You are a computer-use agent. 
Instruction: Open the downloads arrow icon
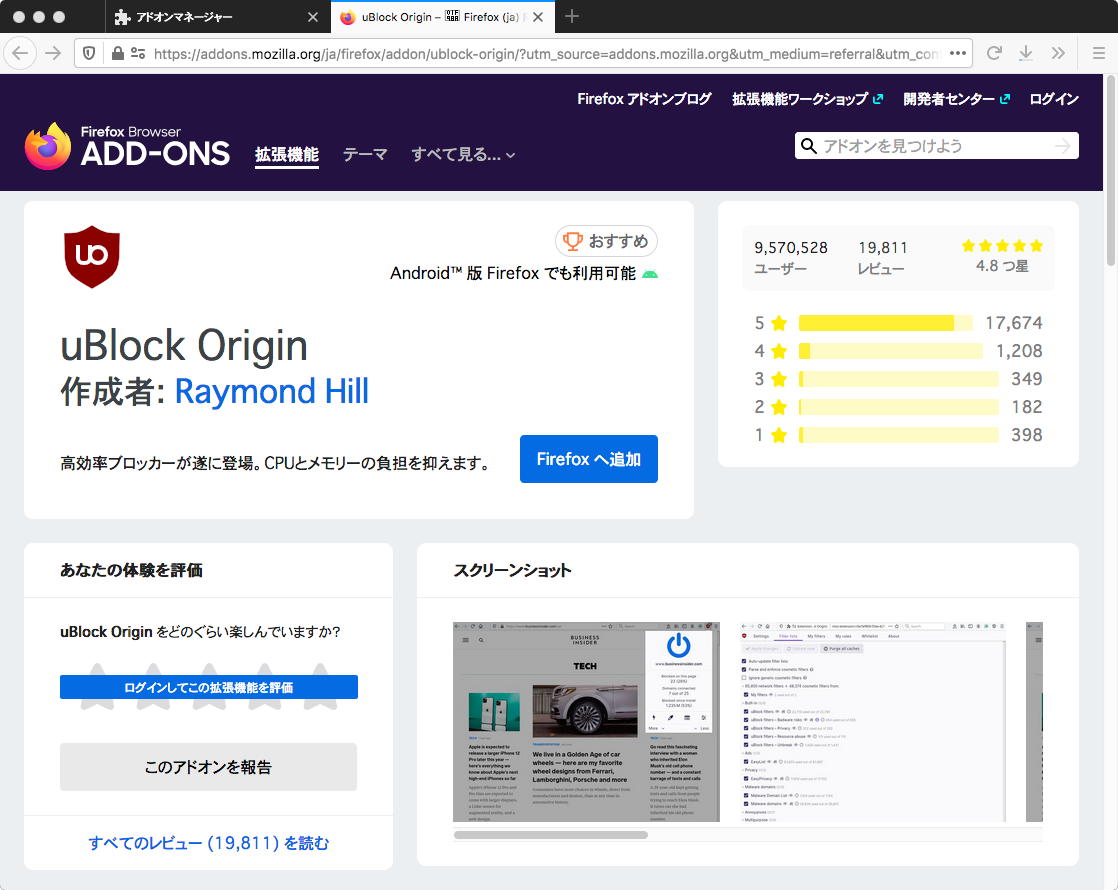1026,53
